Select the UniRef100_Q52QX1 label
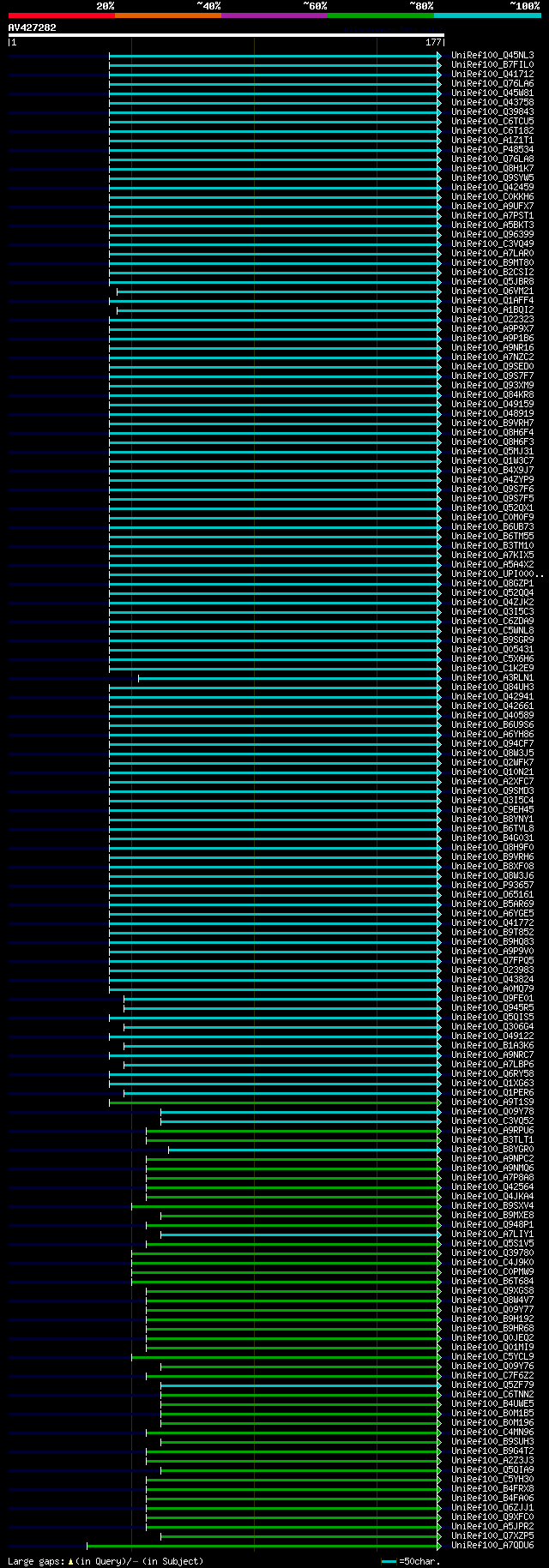Image resolution: width=549 pixels, height=1568 pixels. [x=492, y=508]
